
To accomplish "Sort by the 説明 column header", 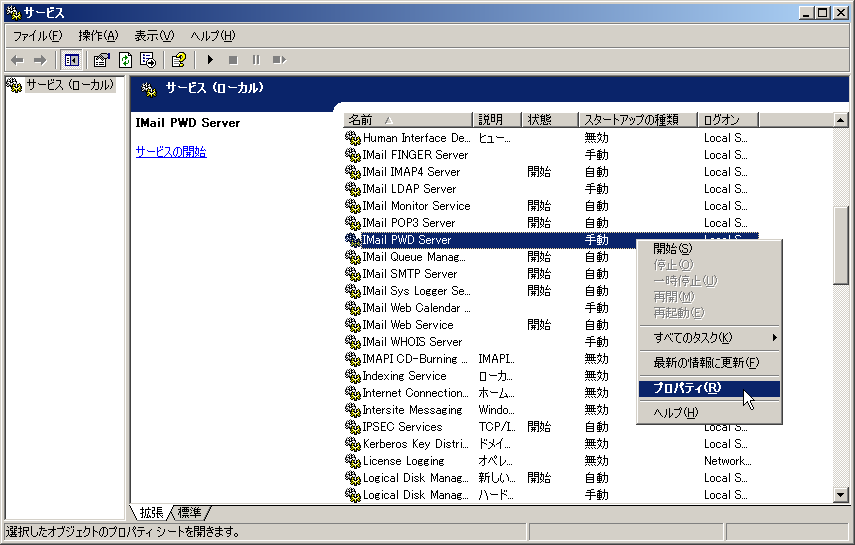I will coord(497,119).
